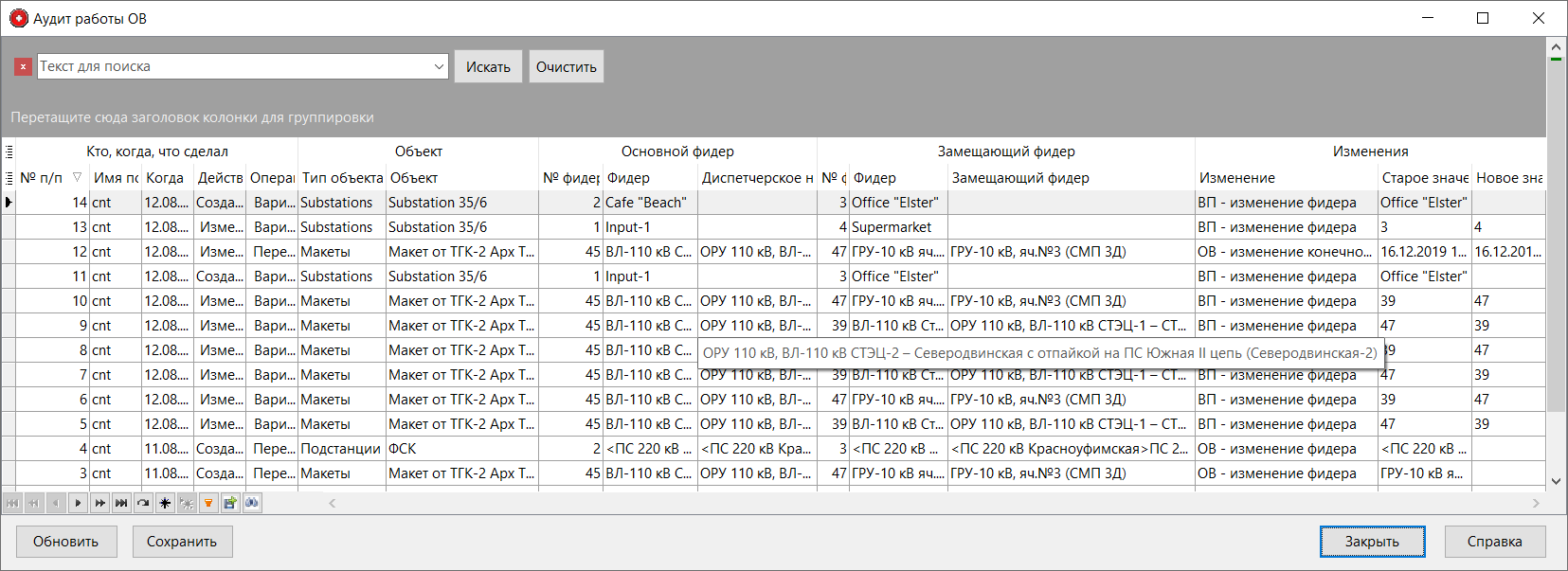1568x571 pixels.
Task: Click Input-1 feeder cell in row 11
Action: [x=650, y=277]
